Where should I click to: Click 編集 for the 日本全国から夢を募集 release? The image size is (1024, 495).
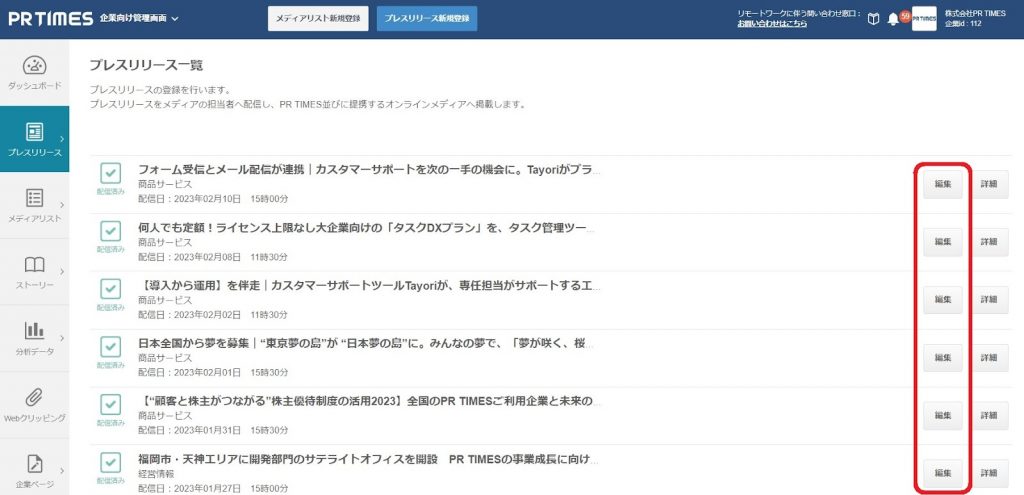pos(942,358)
